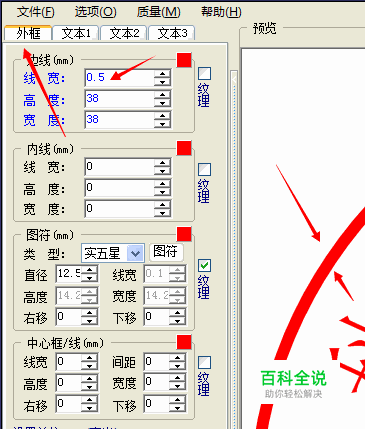Click the 边线 线宽 field showing 0.5
The image size is (365, 429).
[x=120, y=78]
